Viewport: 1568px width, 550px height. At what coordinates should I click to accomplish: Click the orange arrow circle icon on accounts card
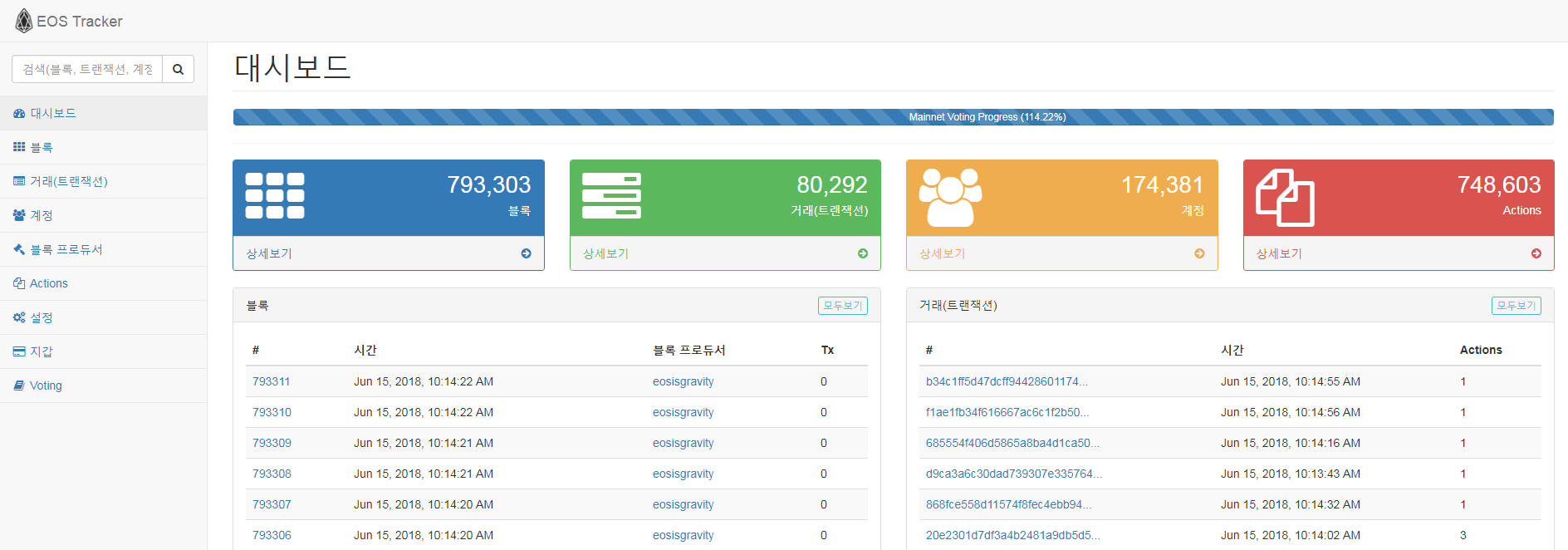pos(1199,253)
